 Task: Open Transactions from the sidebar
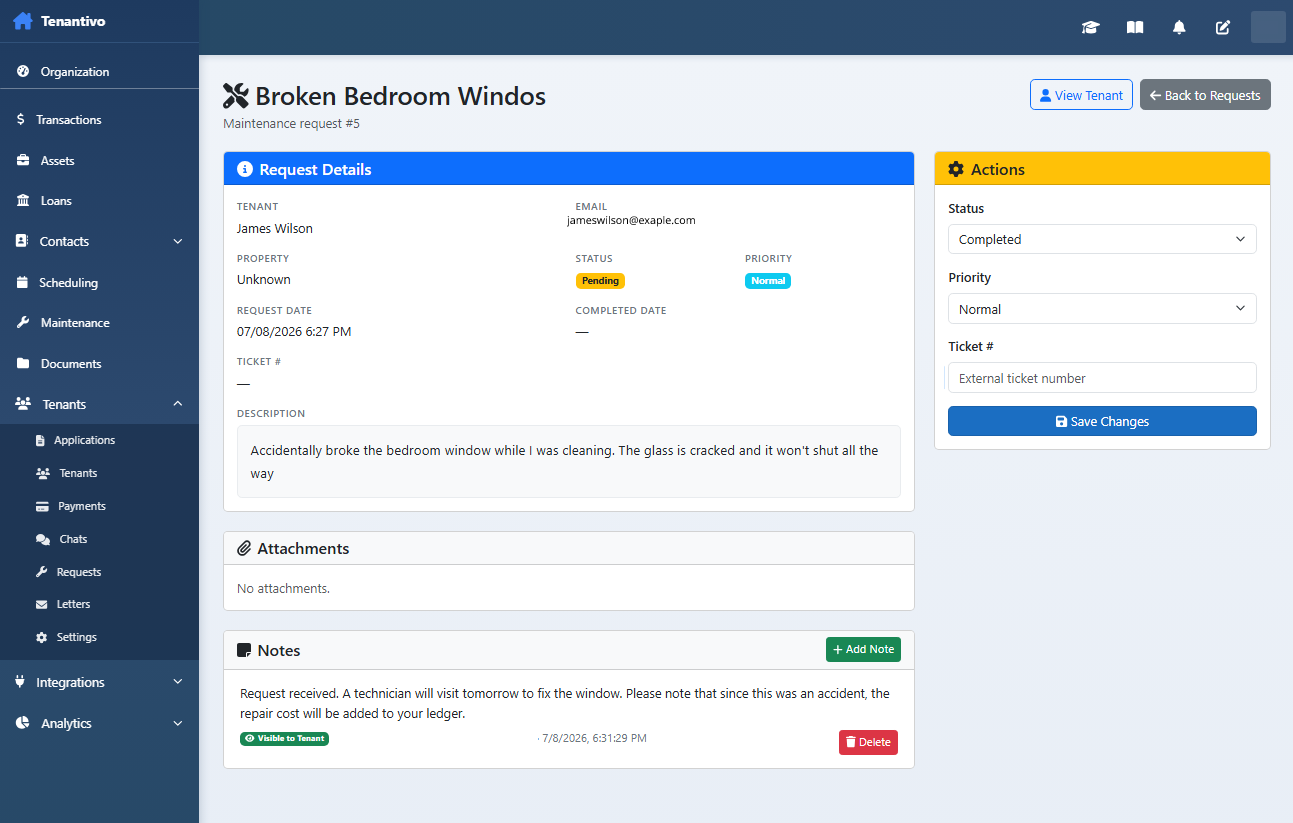(x=69, y=120)
